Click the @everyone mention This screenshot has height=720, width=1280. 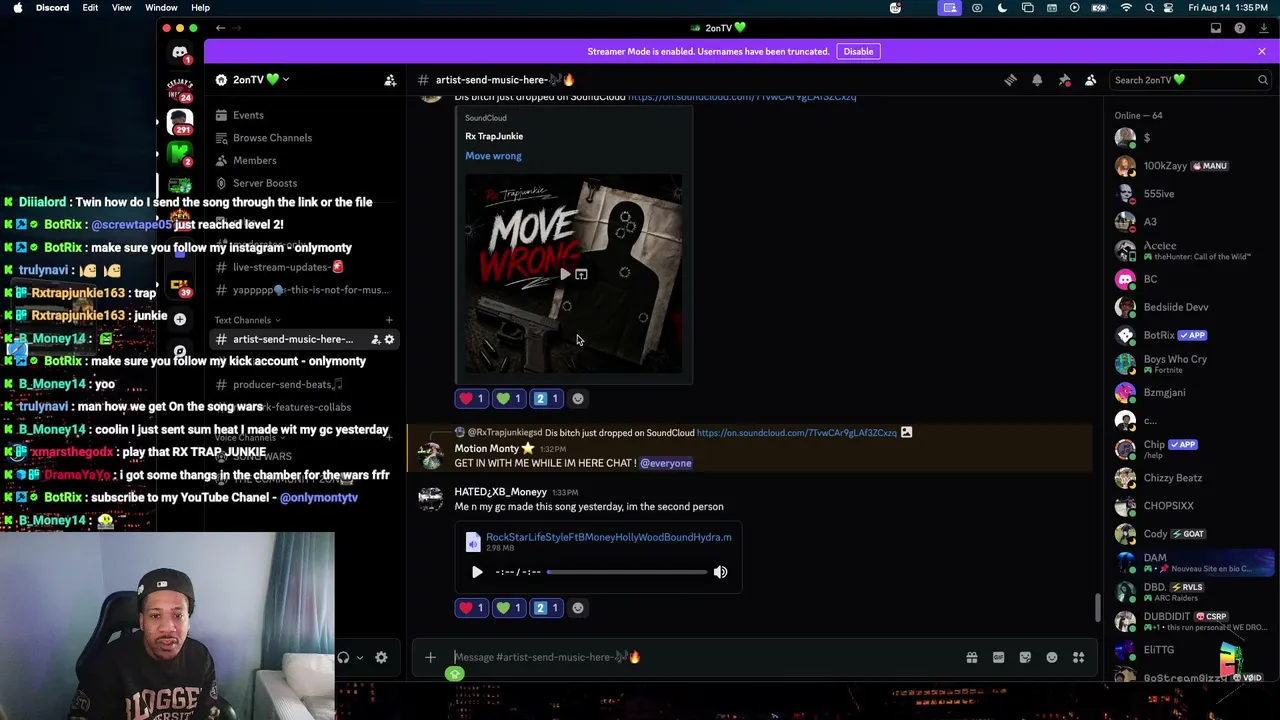(665, 463)
